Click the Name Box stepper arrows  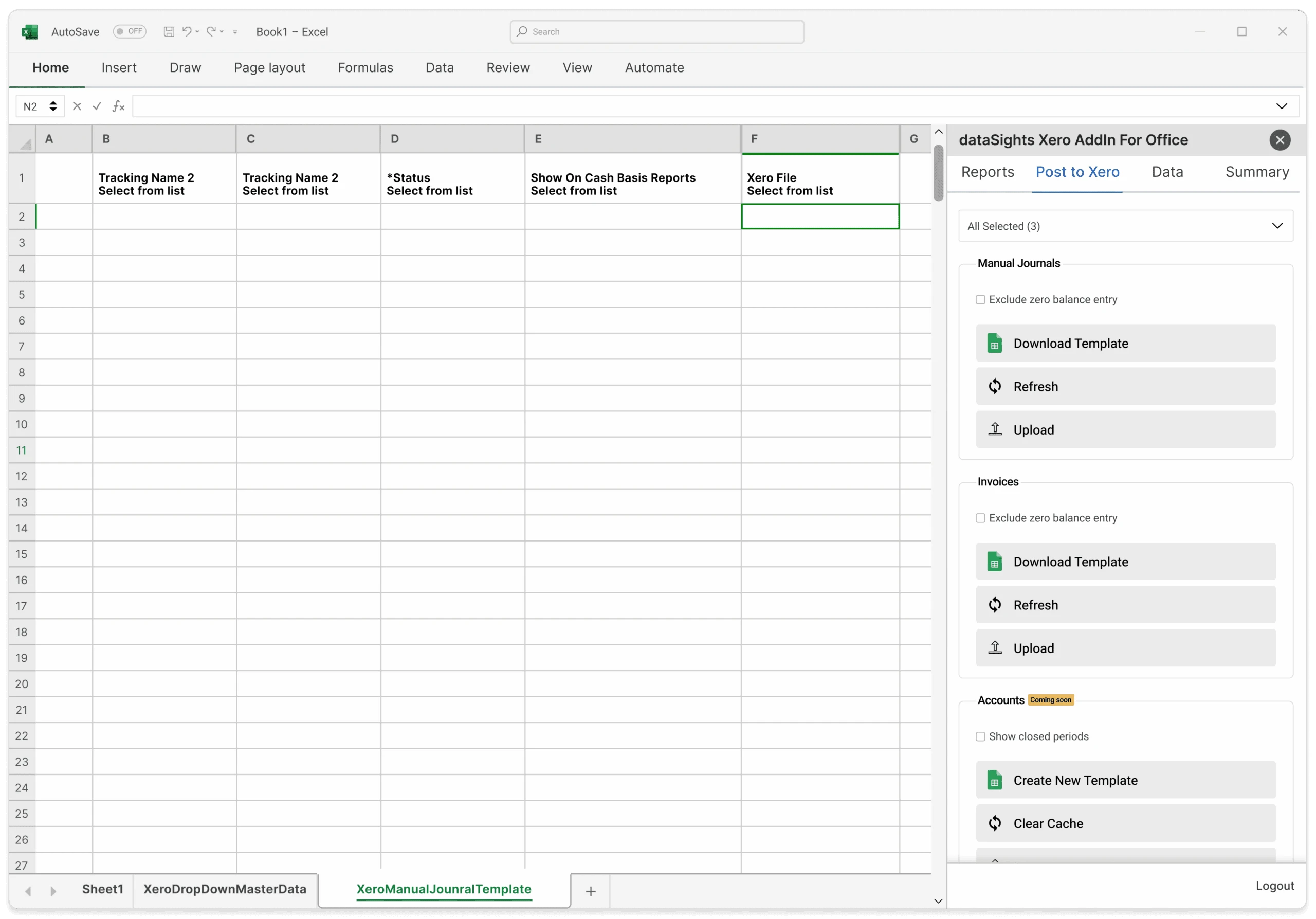[x=53, y=106]
